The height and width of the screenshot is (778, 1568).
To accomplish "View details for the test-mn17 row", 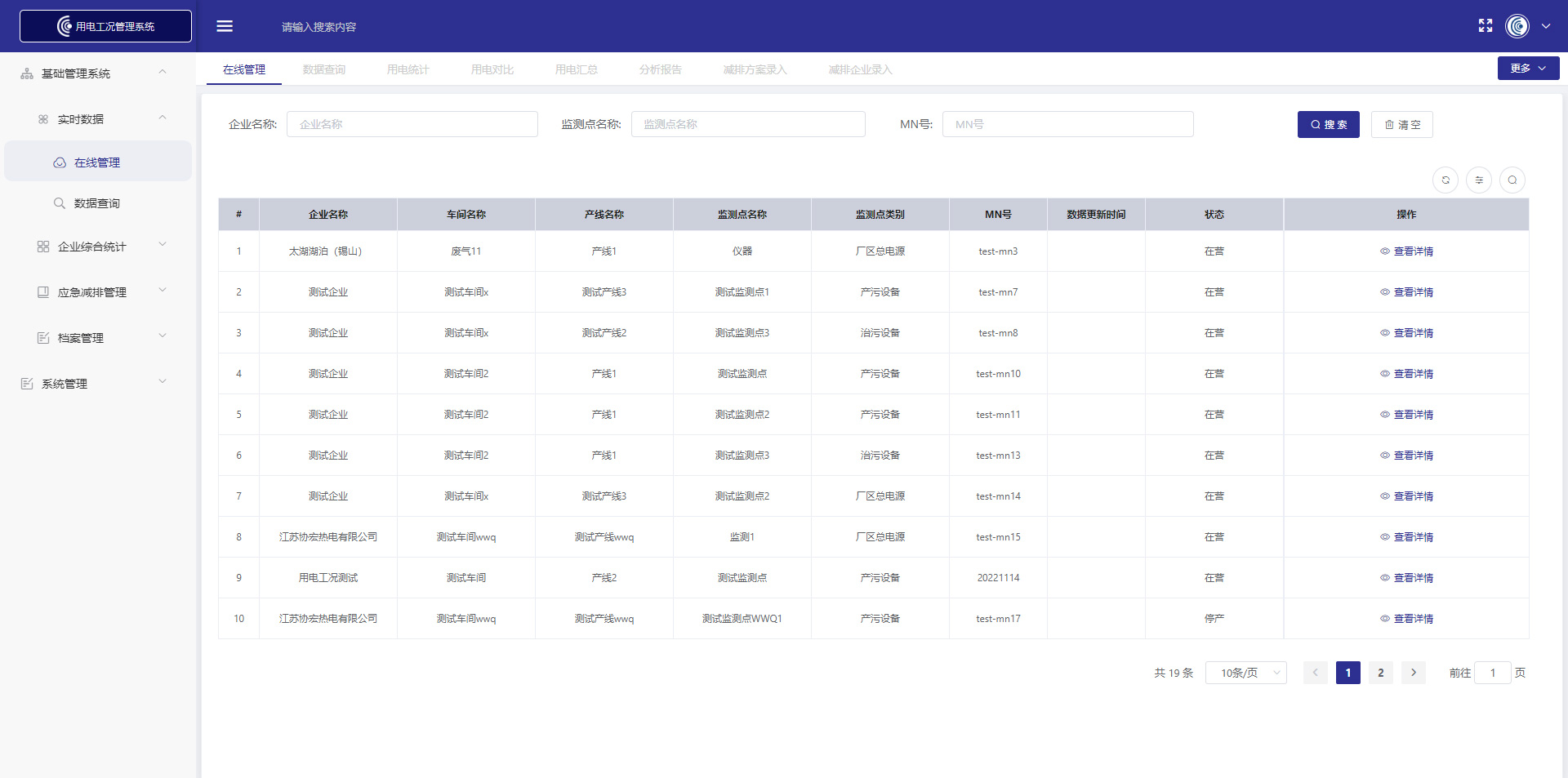I will 1406,619.
